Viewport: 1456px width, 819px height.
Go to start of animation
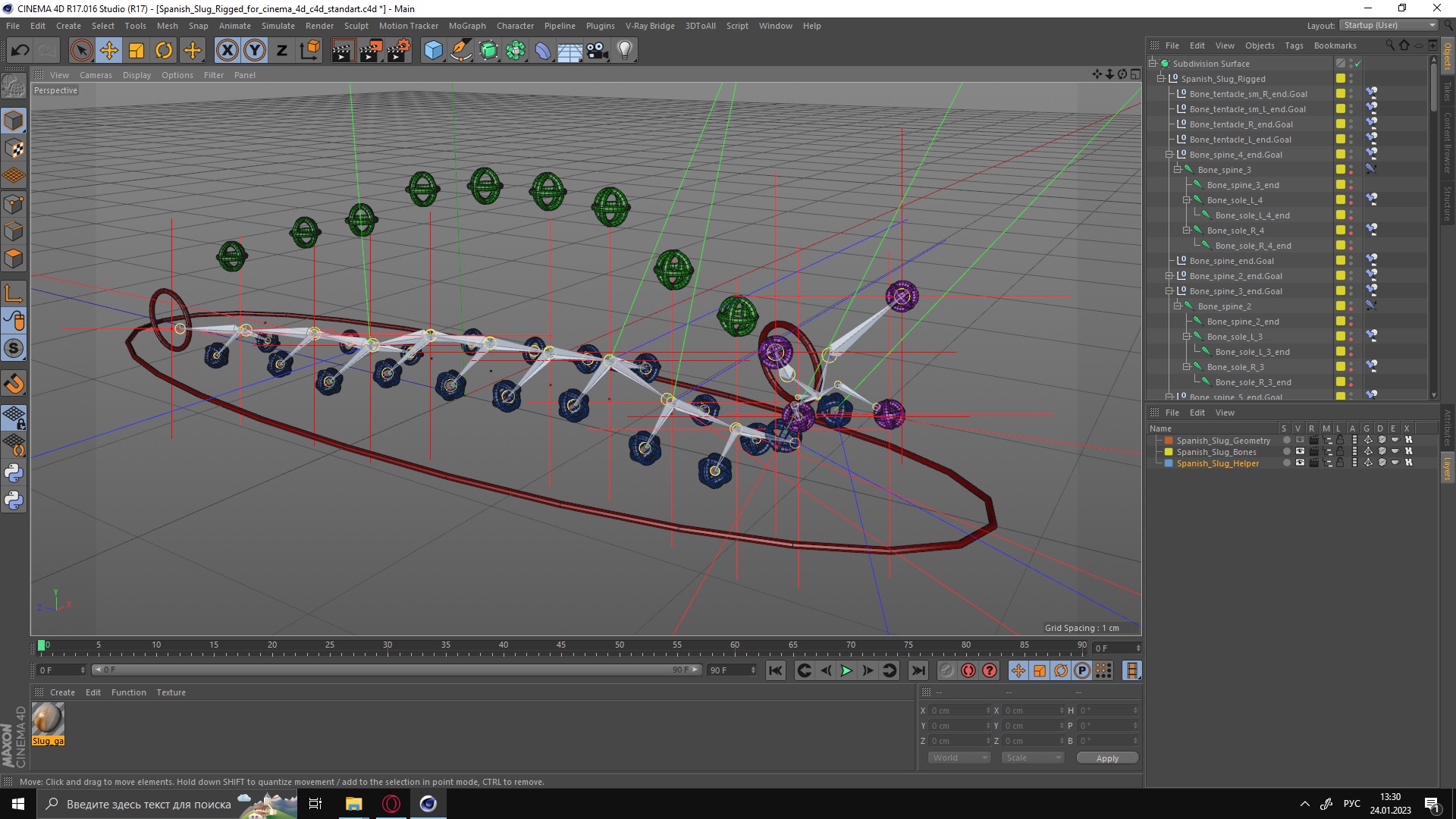[775, 670]
